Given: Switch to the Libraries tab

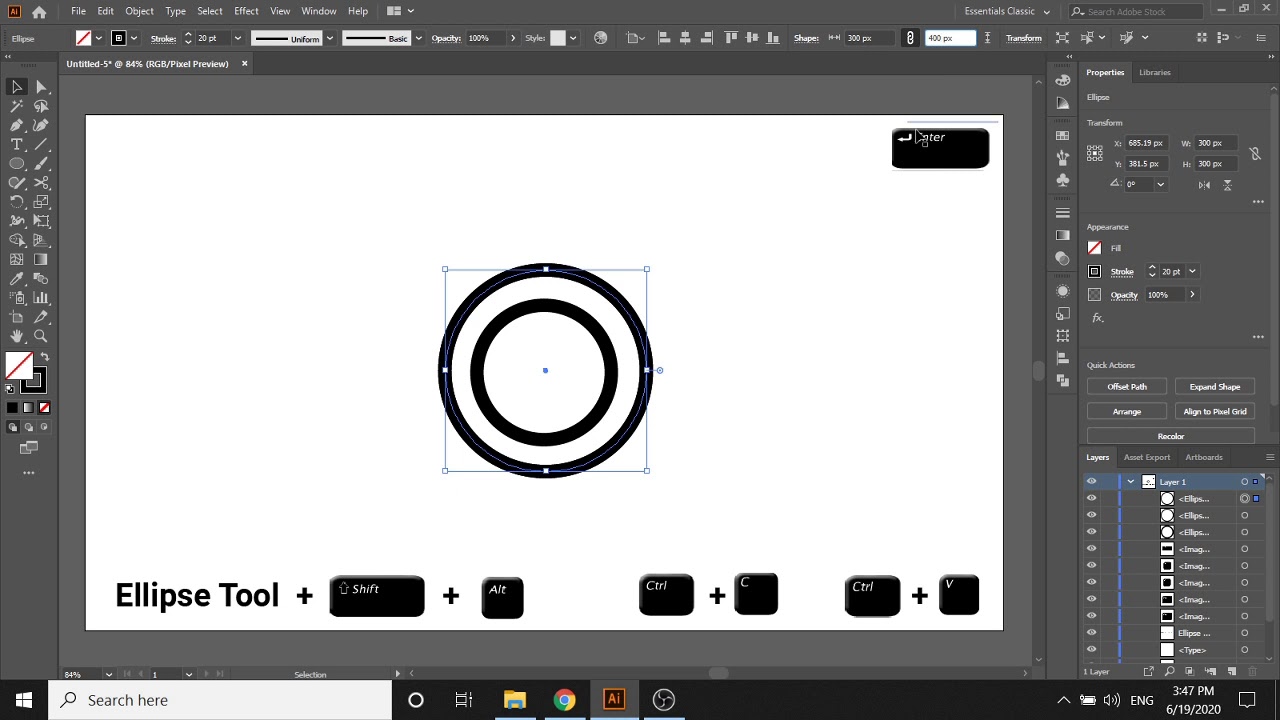Looking at the screenshot, I should click(x=1154, y=72).
